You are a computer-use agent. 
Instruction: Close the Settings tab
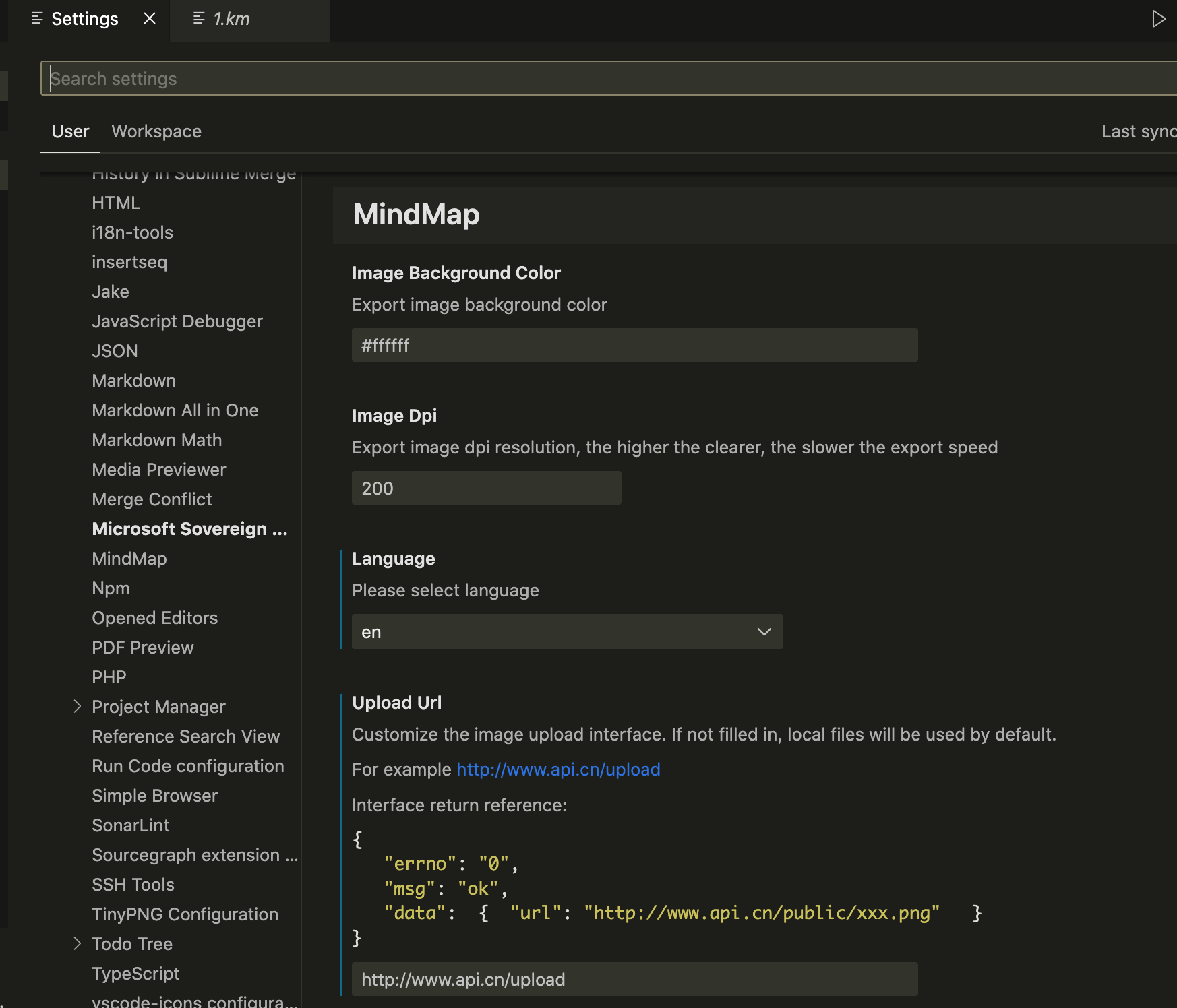[150, 19]
